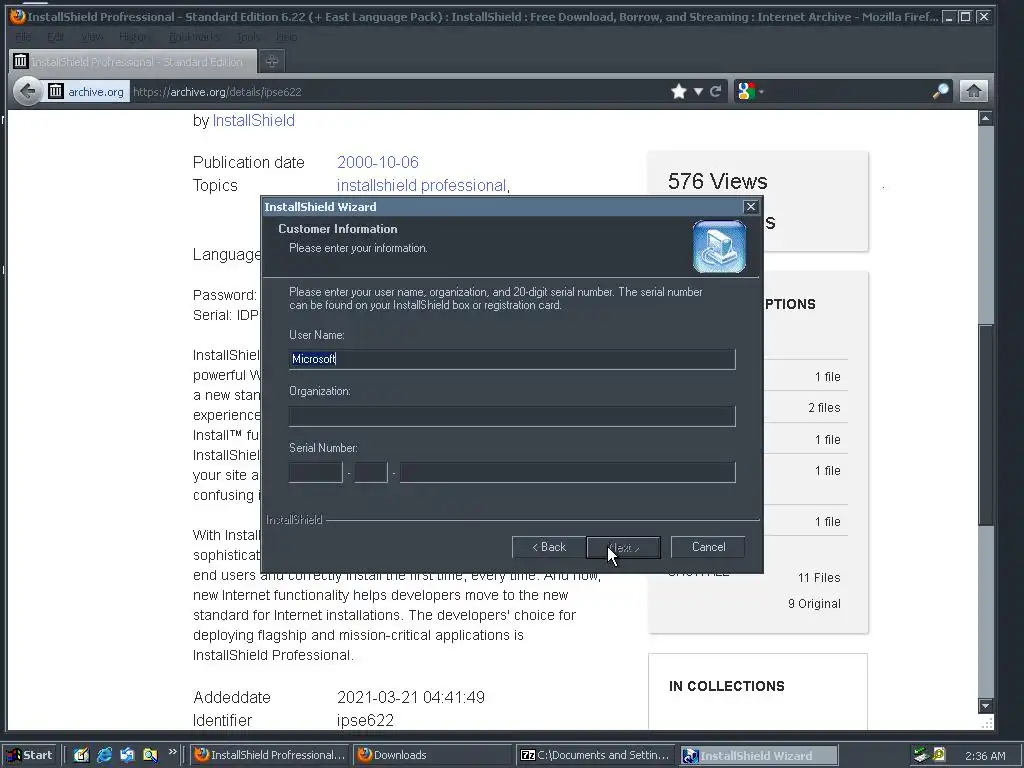Screen dimensions: 1024x768
Task: Click the Firefox back arrow button
Action: coord(27,91)
